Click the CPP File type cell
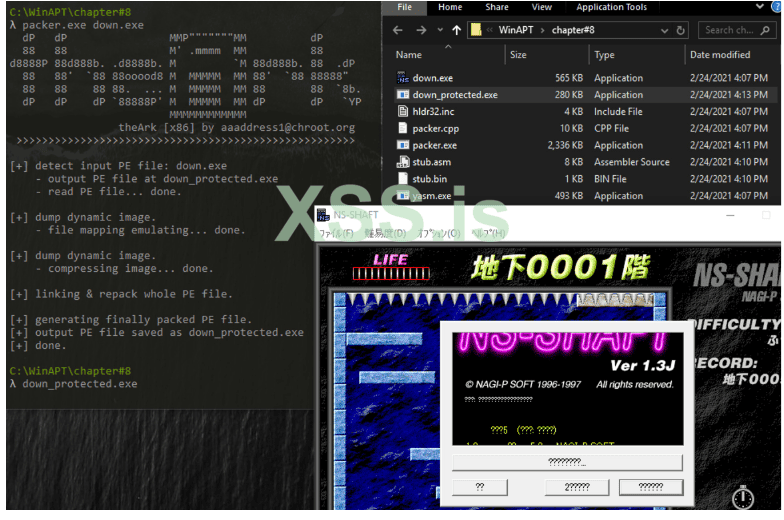Image resolution: width=784 pixels, height=520 pixels. coord(611,128)
